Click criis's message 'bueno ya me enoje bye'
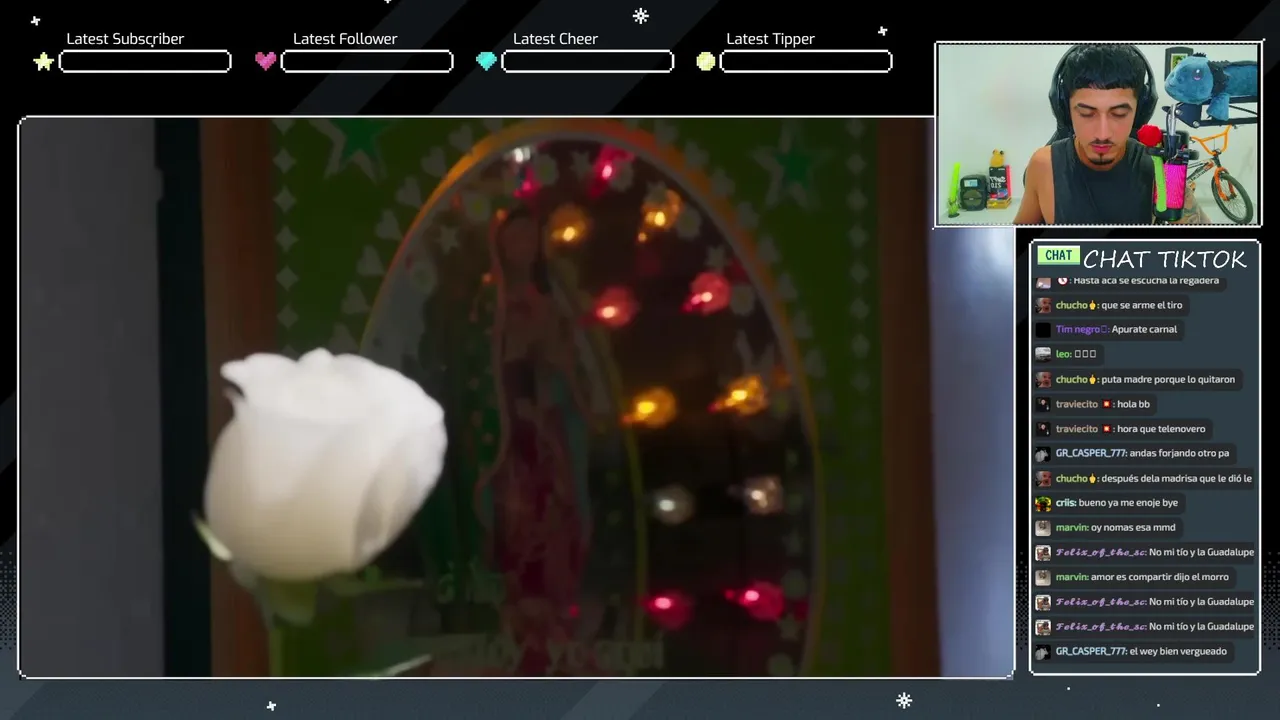This screenshot has width=1280, height=720. point(1128,503)
